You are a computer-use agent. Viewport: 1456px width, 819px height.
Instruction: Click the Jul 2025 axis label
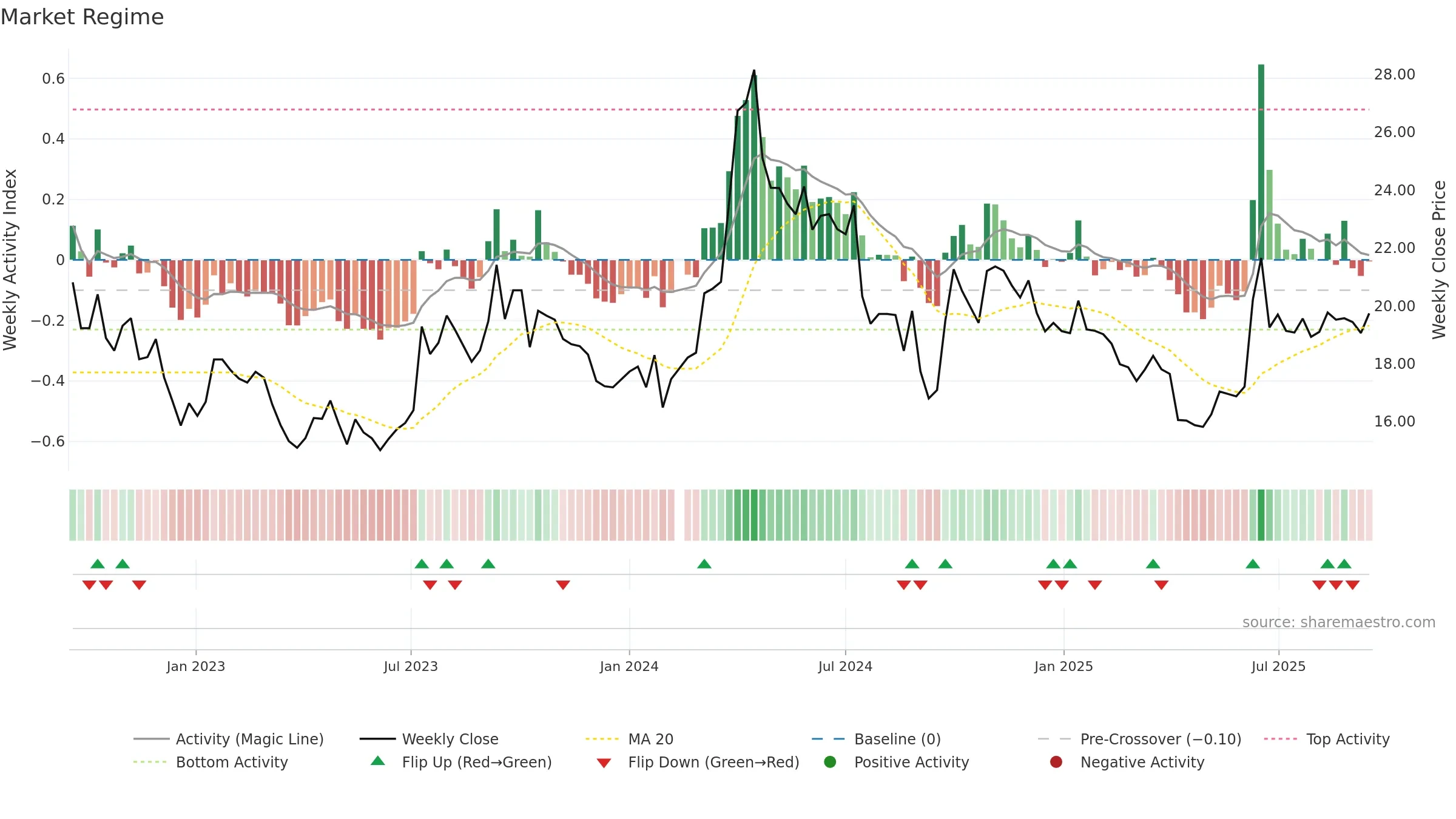pyautogui.click(x=1278, y=666)
